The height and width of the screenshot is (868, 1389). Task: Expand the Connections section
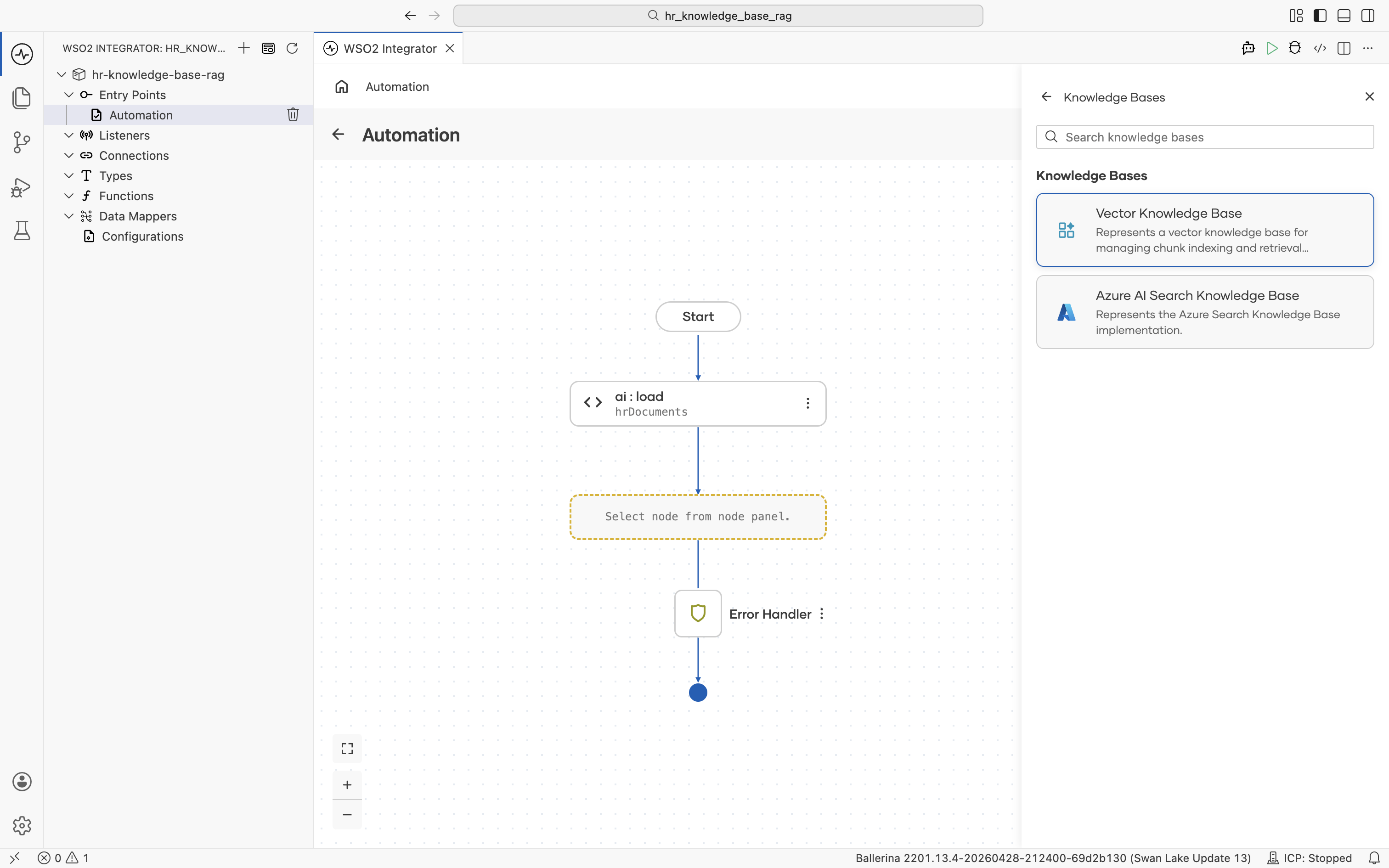click(69, 156)
